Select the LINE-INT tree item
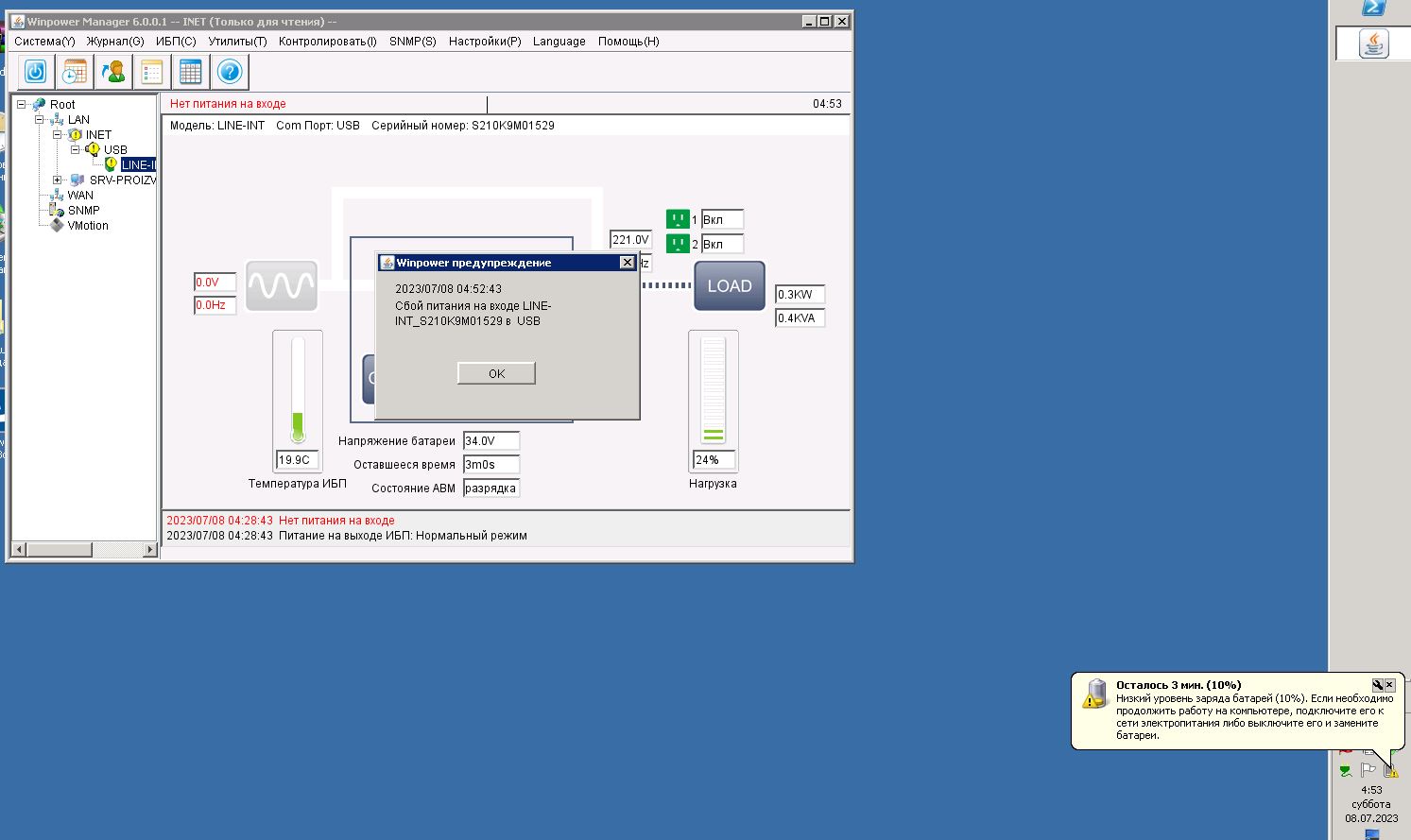1411x840 pixels. (138, 164)
